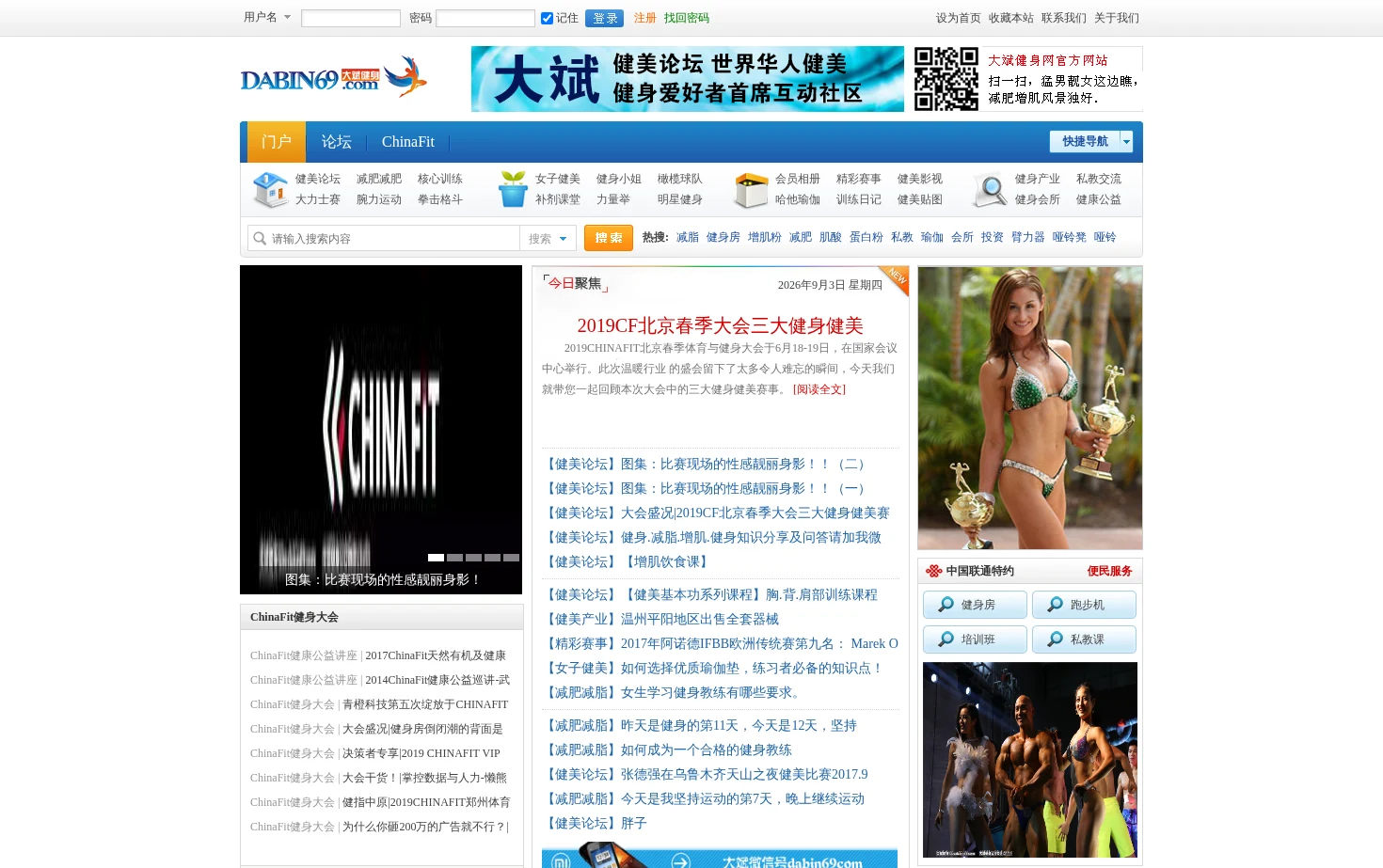Viewport: 1383px width, 868px height.
Task: Open the 搜索 type dropdown
Action: click(x=548, y=239)
